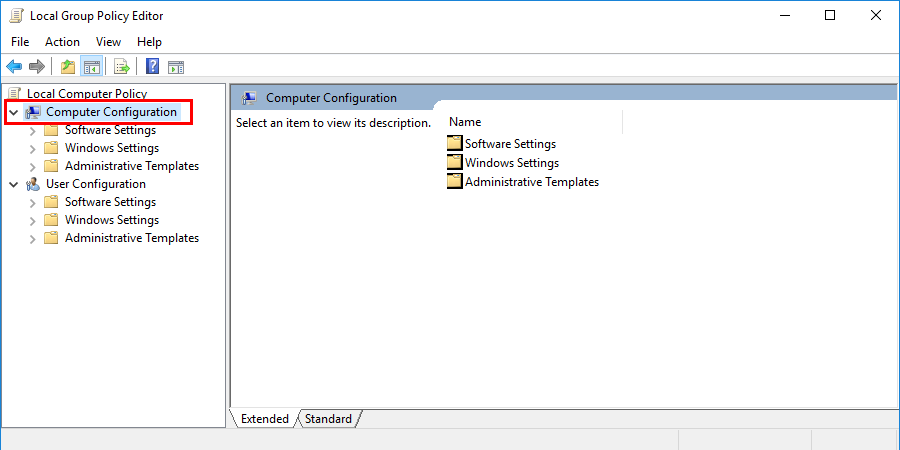Image resolution: width=900 pixels, height=450 pixels.
Task: Expand Administrative Templates under Computer Configuration
Action: click(x=33, y=166)
